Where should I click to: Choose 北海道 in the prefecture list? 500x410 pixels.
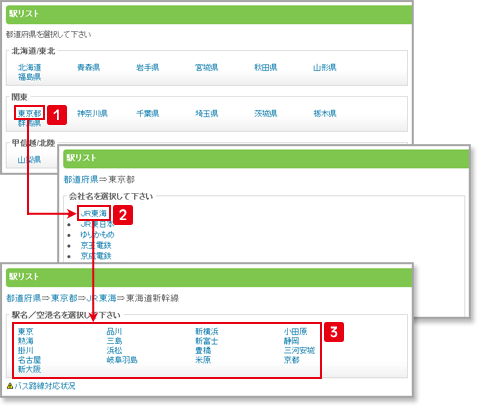pos(30,67)
